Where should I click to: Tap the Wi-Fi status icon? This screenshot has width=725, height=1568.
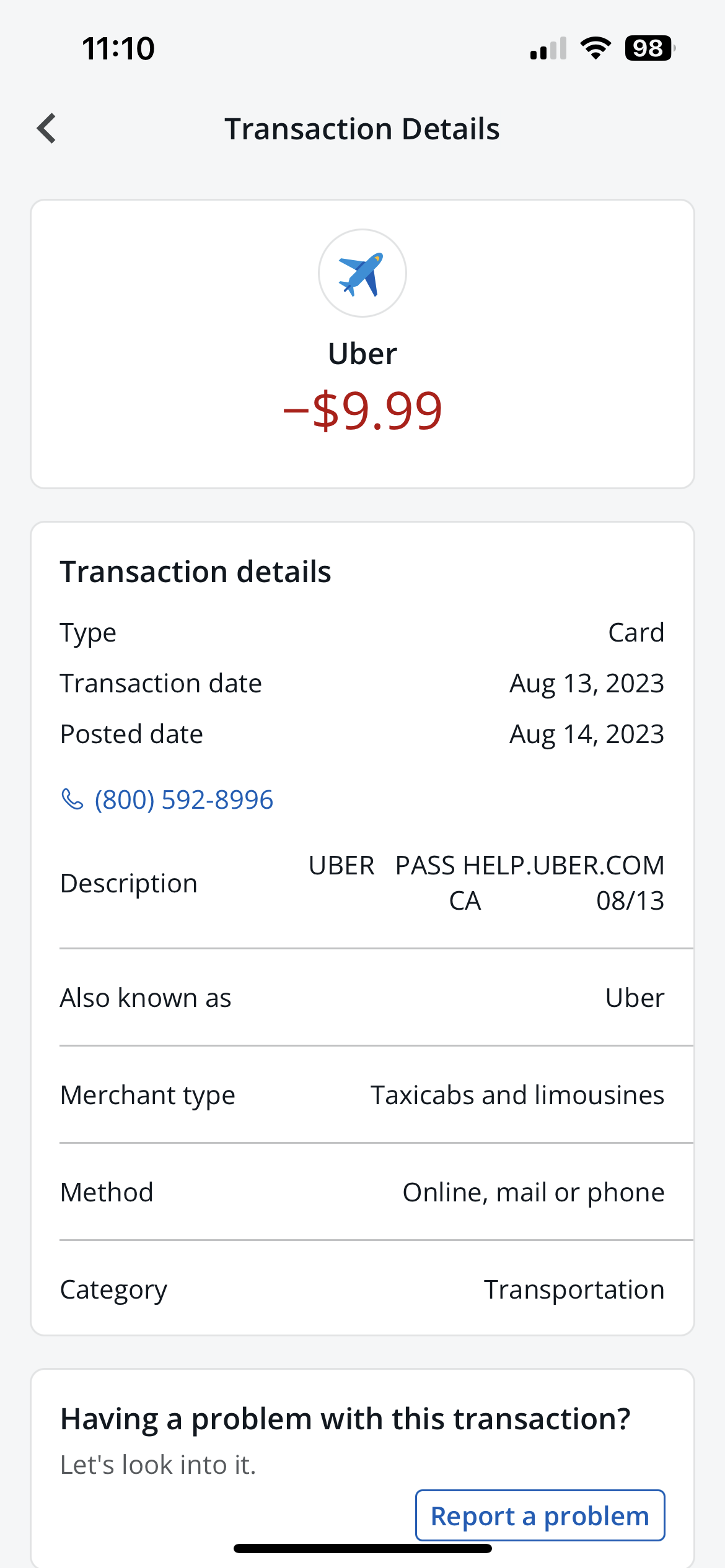tap(595, 48)
